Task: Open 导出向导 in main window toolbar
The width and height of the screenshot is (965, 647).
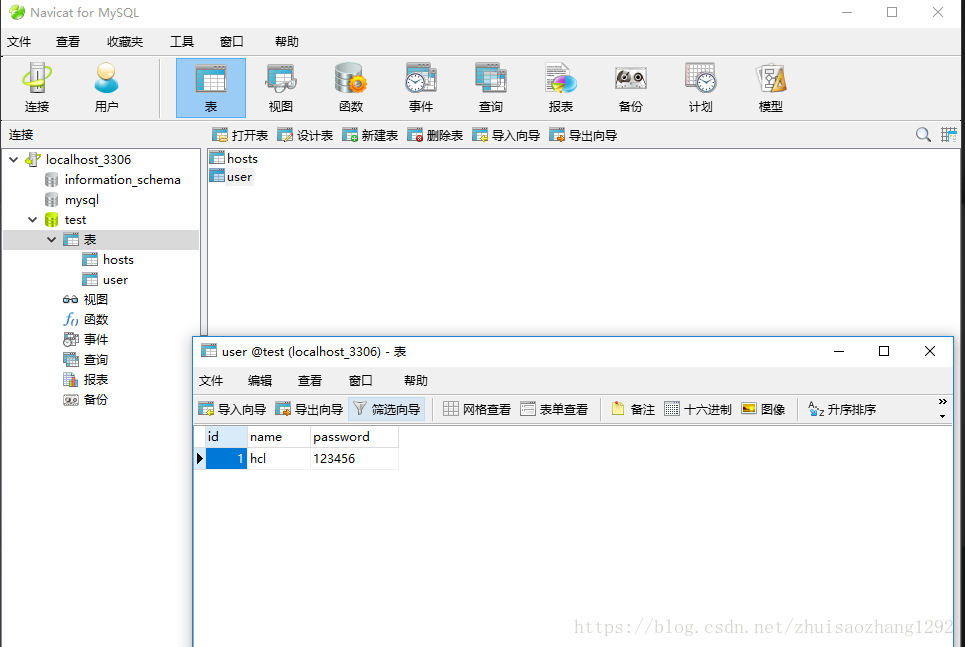Action: point(583,135)
